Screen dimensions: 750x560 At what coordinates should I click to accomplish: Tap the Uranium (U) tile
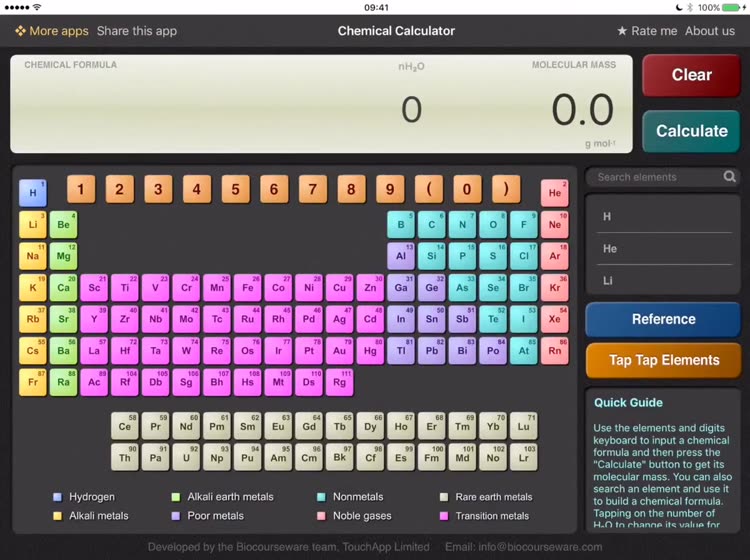click(186, 458)
